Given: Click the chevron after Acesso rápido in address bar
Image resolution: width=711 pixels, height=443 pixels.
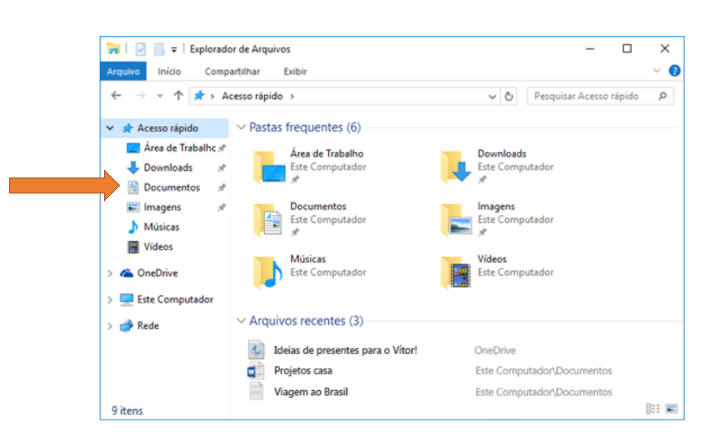Looking at the screenshot, I should coord(292,97).
